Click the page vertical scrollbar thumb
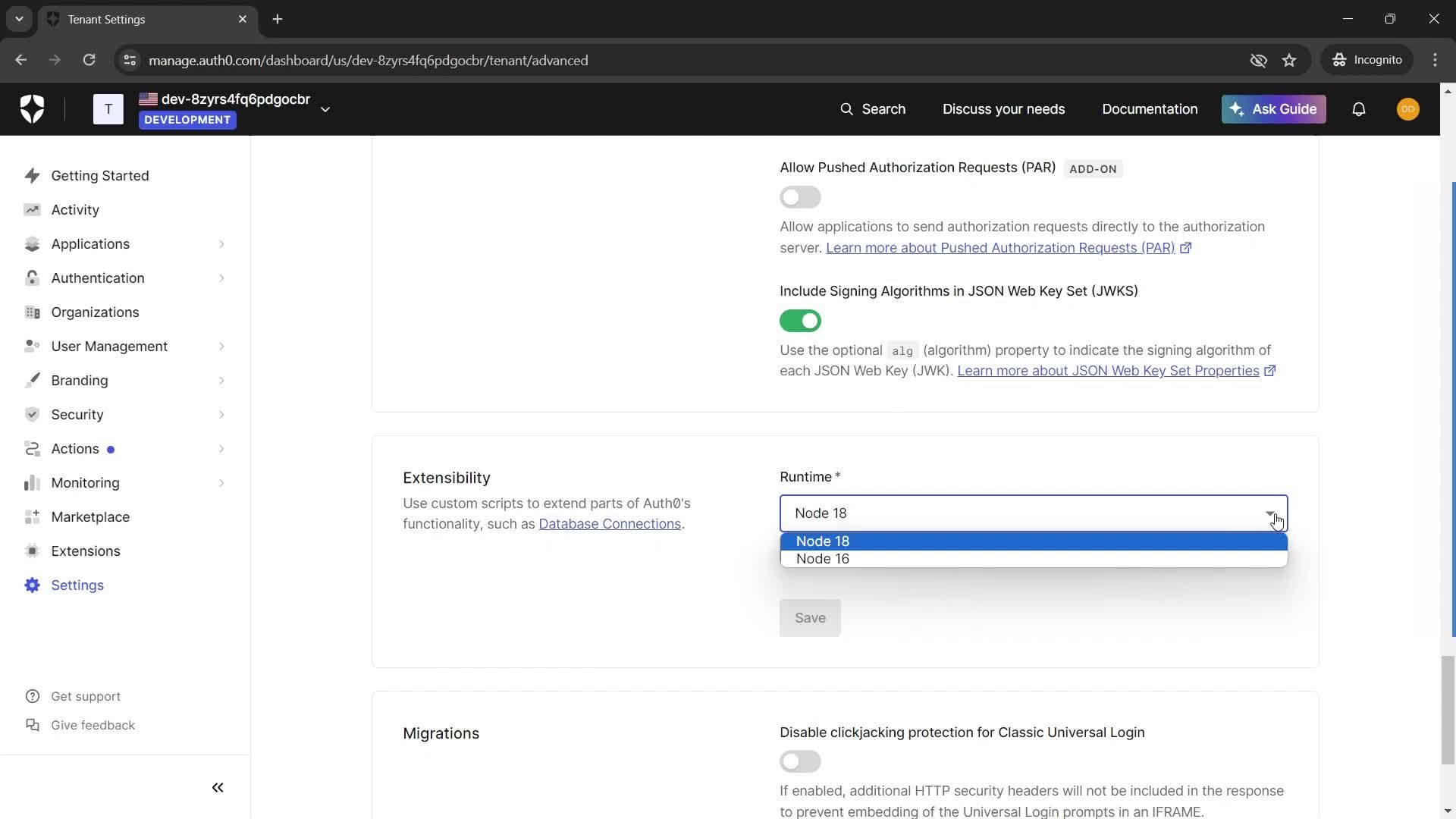 pos(1448,711)
